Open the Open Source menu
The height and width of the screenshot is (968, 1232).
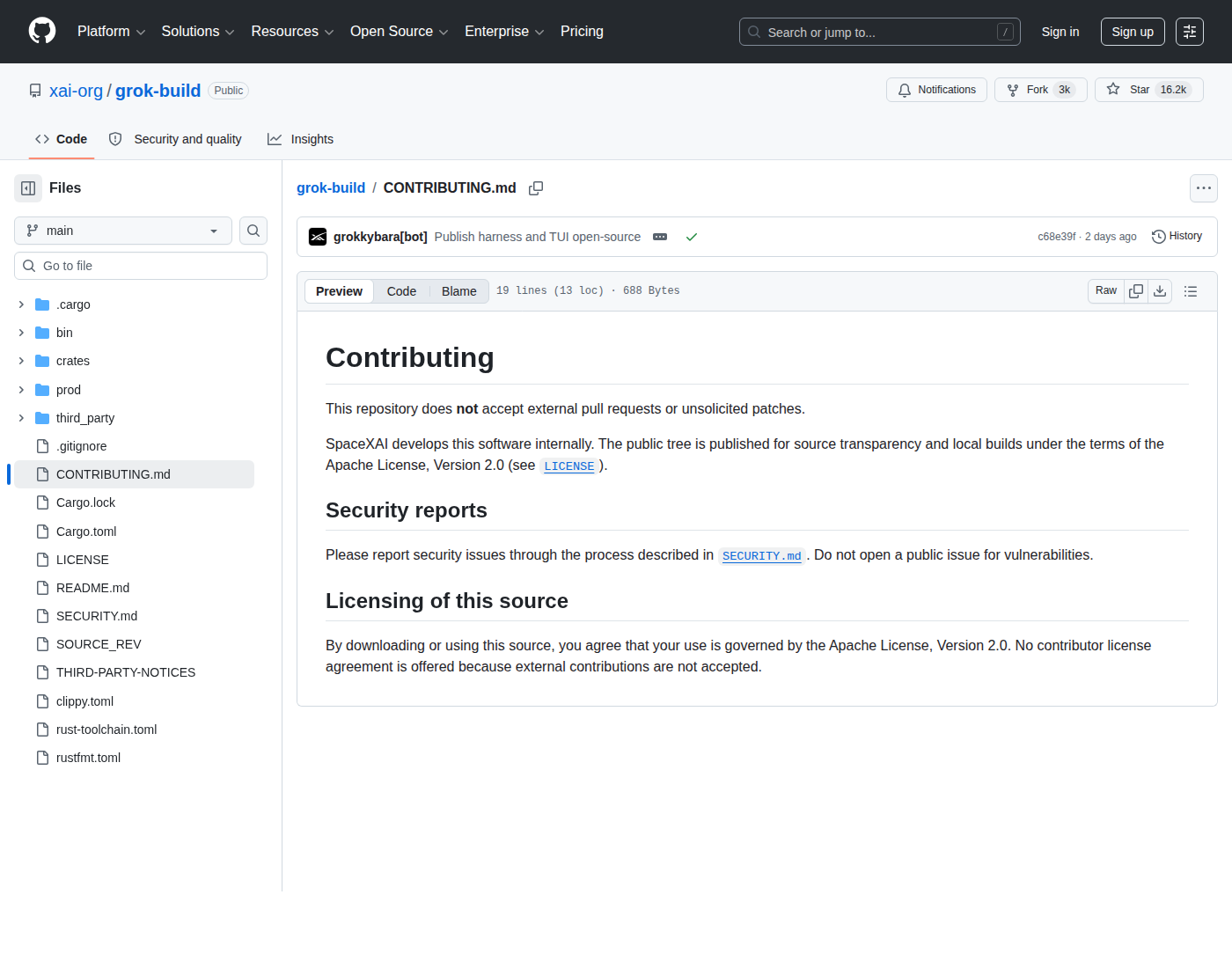point(399,32)
